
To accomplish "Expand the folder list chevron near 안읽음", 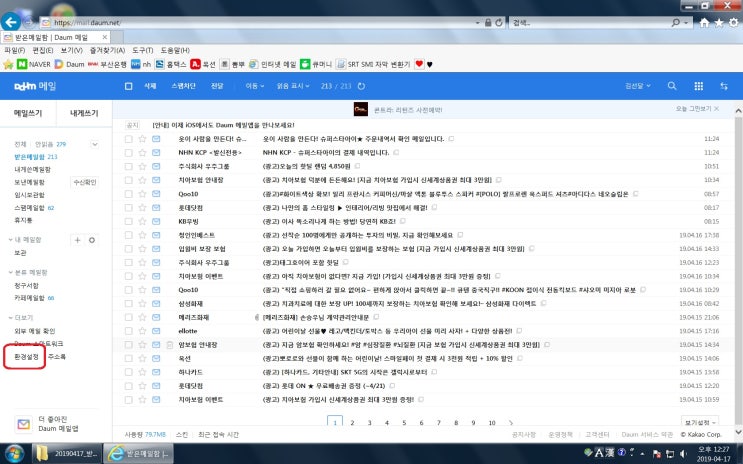I will (x=94, y=144).
